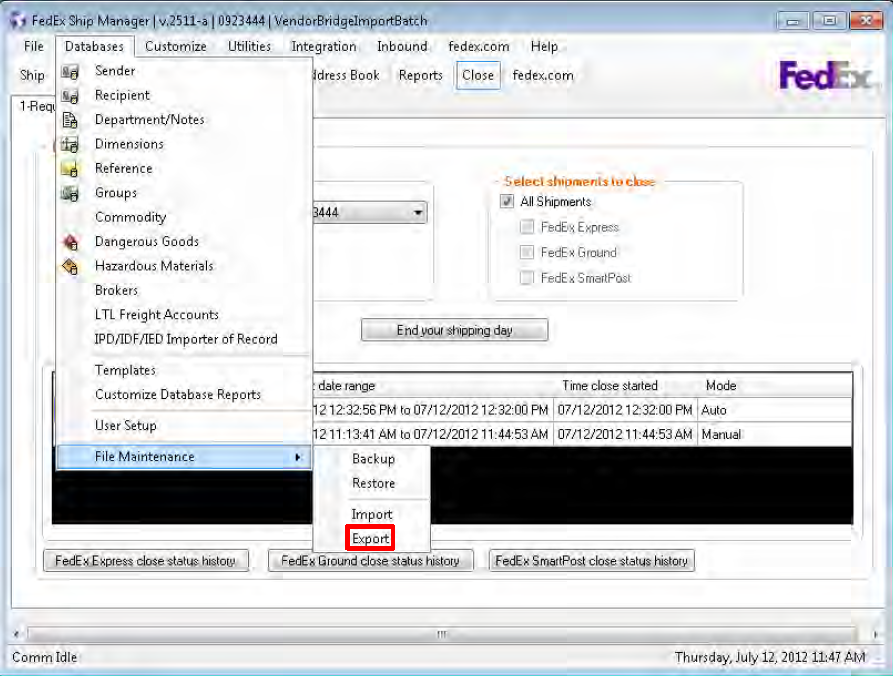Click the Sender database icon
The height and width of the screenshot is (676, 893).
(69, 72)
